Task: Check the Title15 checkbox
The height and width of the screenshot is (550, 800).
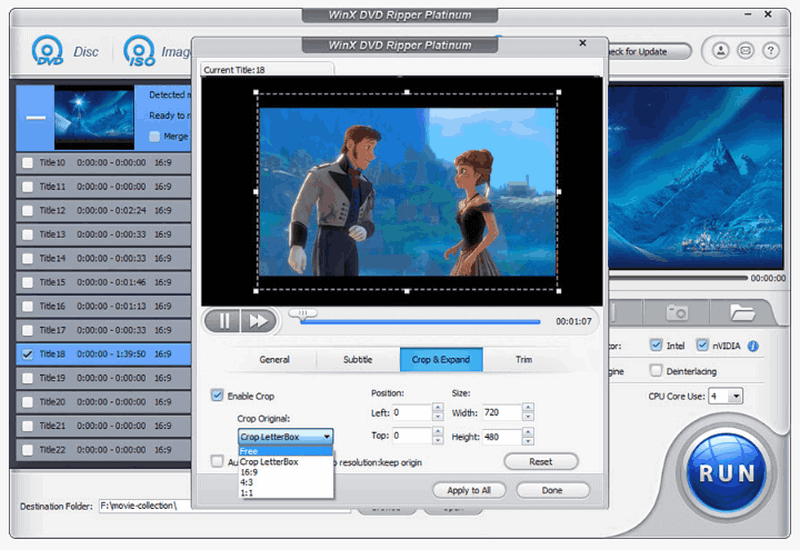Action: click(28, 282)
